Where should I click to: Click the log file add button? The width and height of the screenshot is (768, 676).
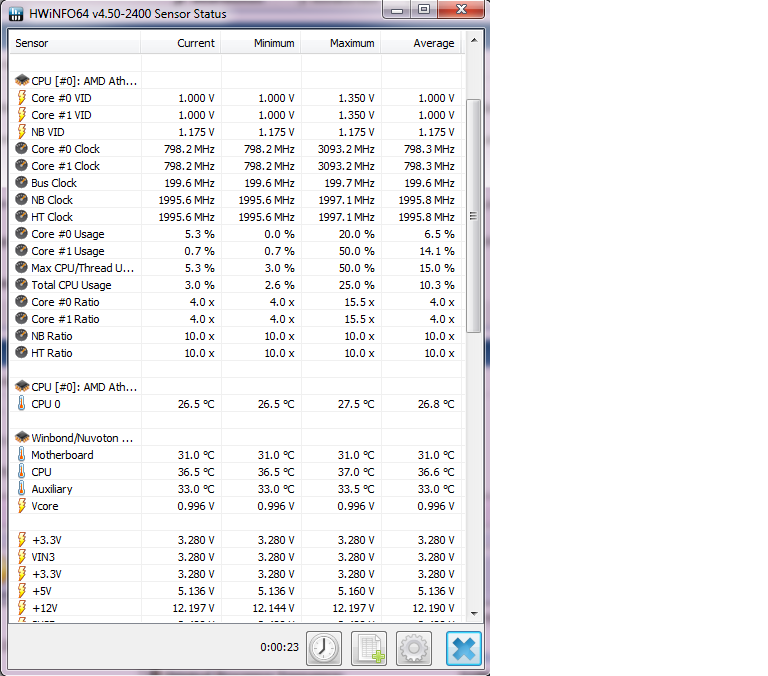click(x=369, y=648)
